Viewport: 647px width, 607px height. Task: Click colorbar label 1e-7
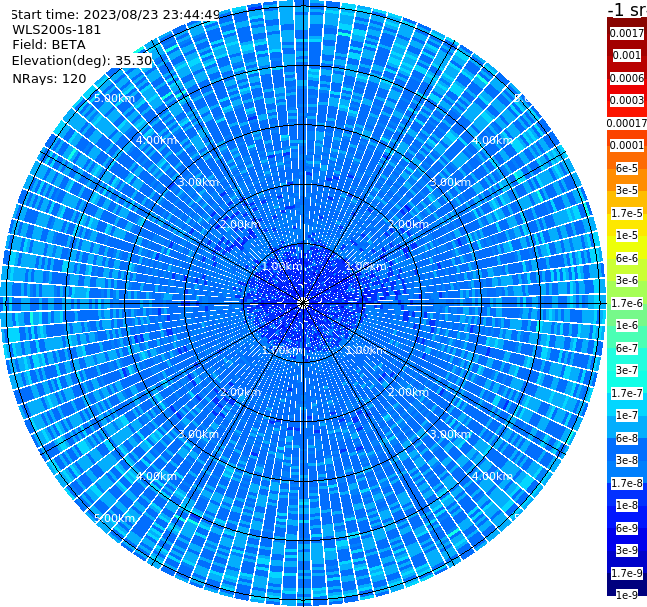627,415
